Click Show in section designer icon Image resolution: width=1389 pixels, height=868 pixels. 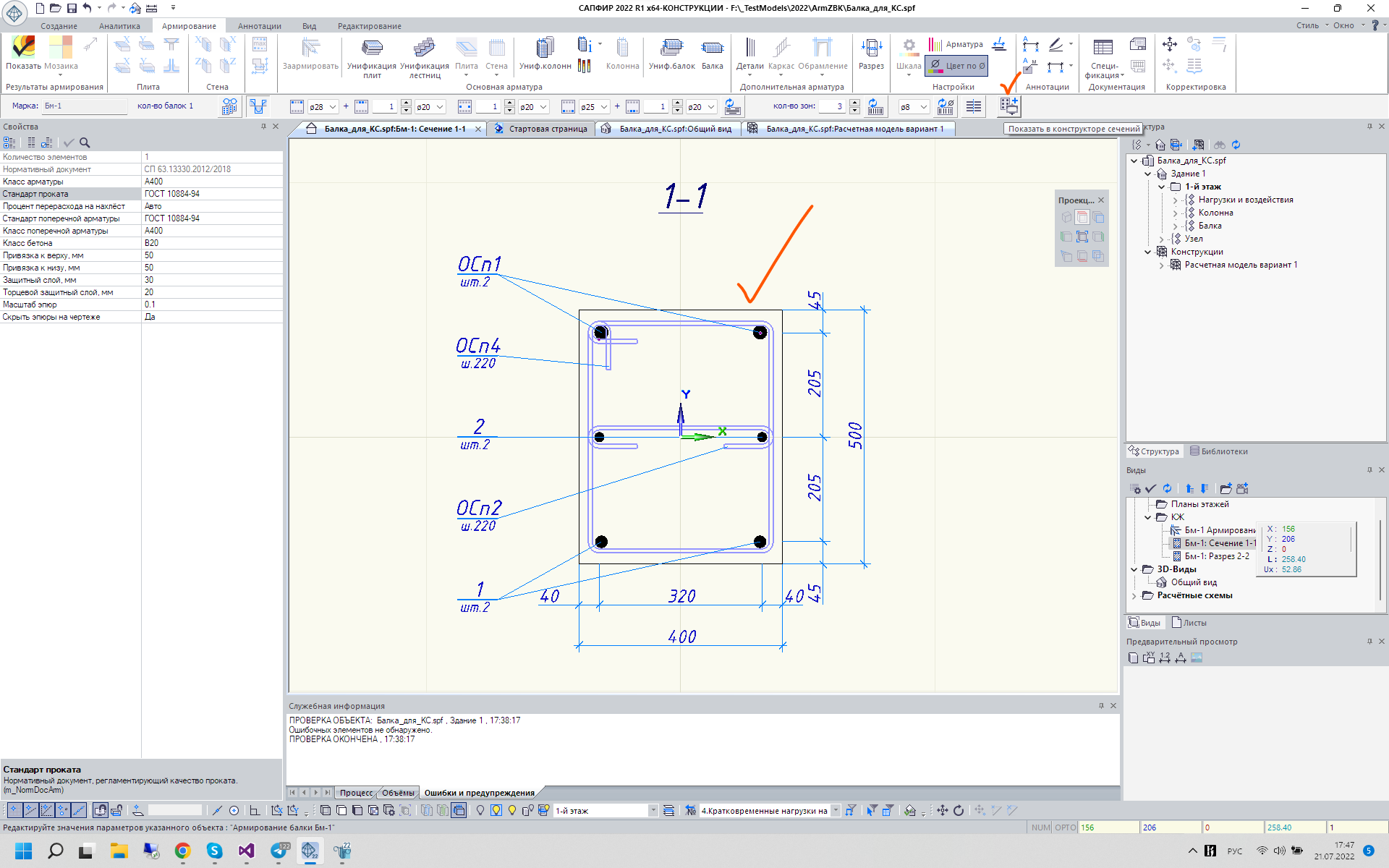coord(1008,106)
